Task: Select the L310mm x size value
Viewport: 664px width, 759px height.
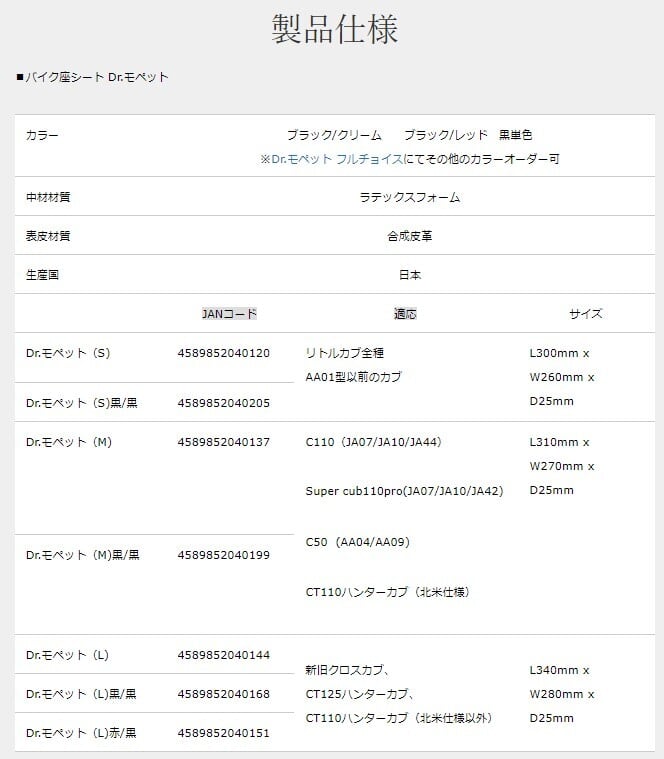Action: (559, 442)
